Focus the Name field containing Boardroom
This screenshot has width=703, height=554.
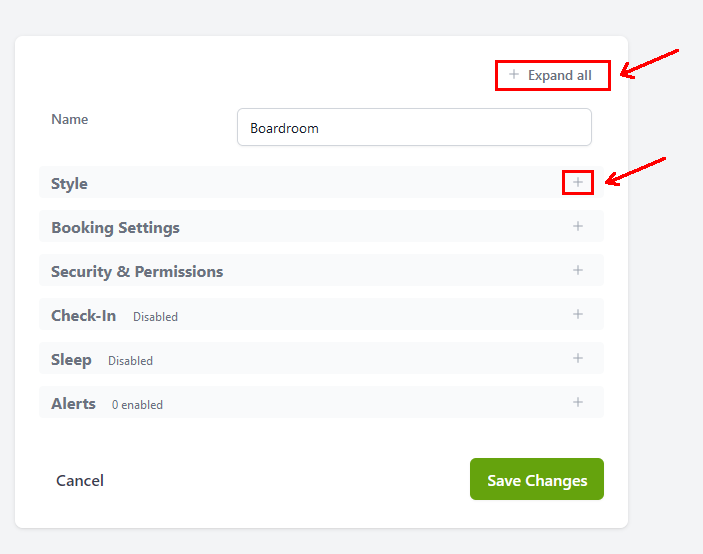tap(414, 128)
